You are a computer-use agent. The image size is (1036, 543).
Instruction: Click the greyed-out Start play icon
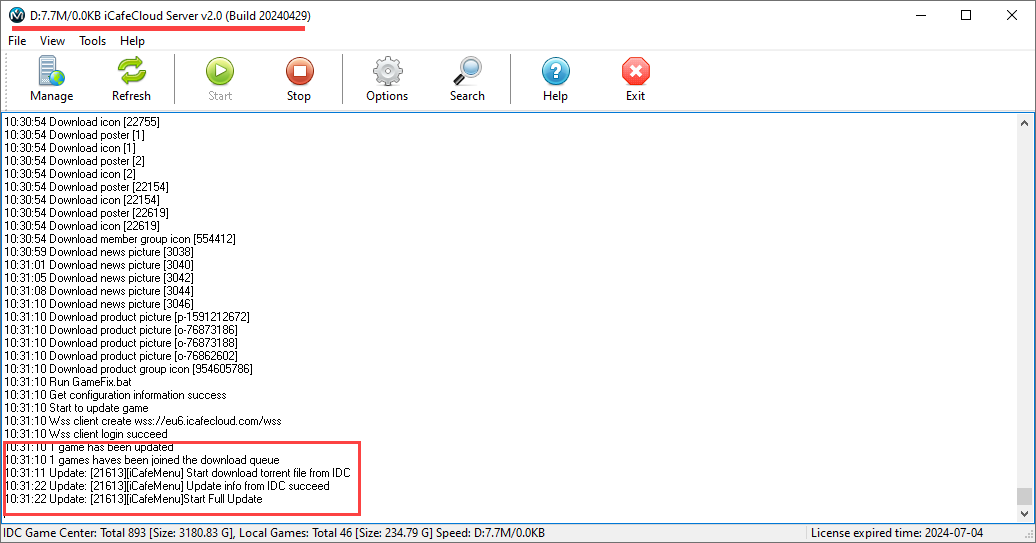[220, 71]
